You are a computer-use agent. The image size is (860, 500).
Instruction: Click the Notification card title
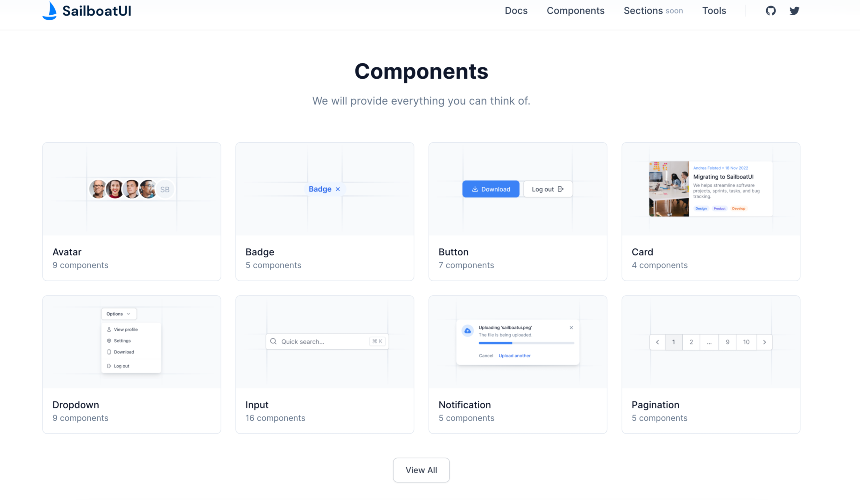(x=465, y=405)
